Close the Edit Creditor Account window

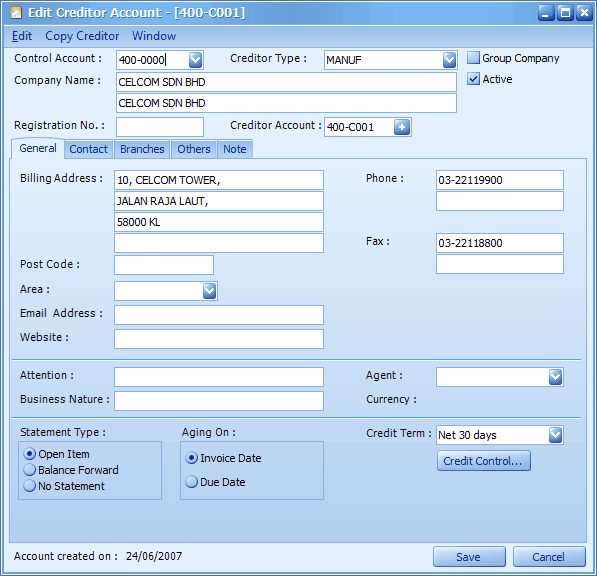[x=584, y=13]
